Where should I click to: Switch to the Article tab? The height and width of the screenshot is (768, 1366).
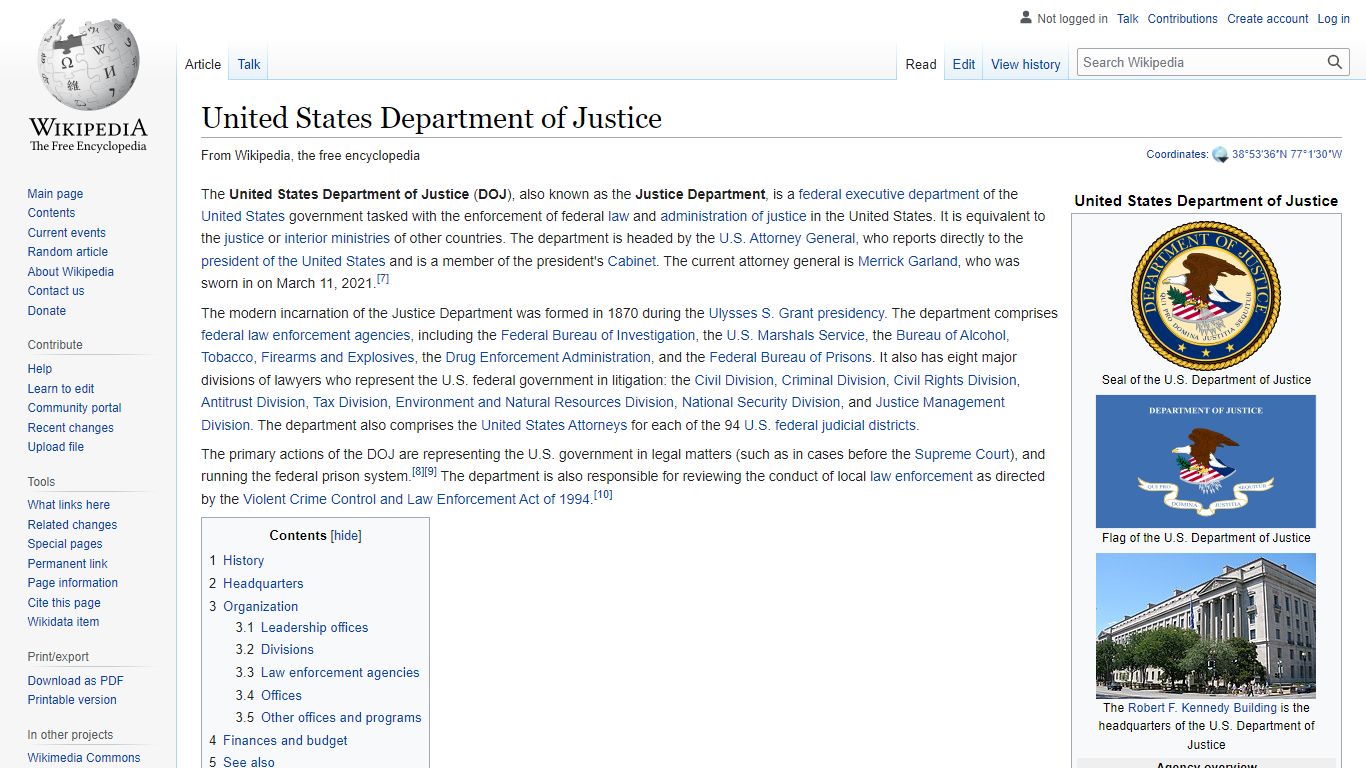pyautogui.click(x=203, y=64)
